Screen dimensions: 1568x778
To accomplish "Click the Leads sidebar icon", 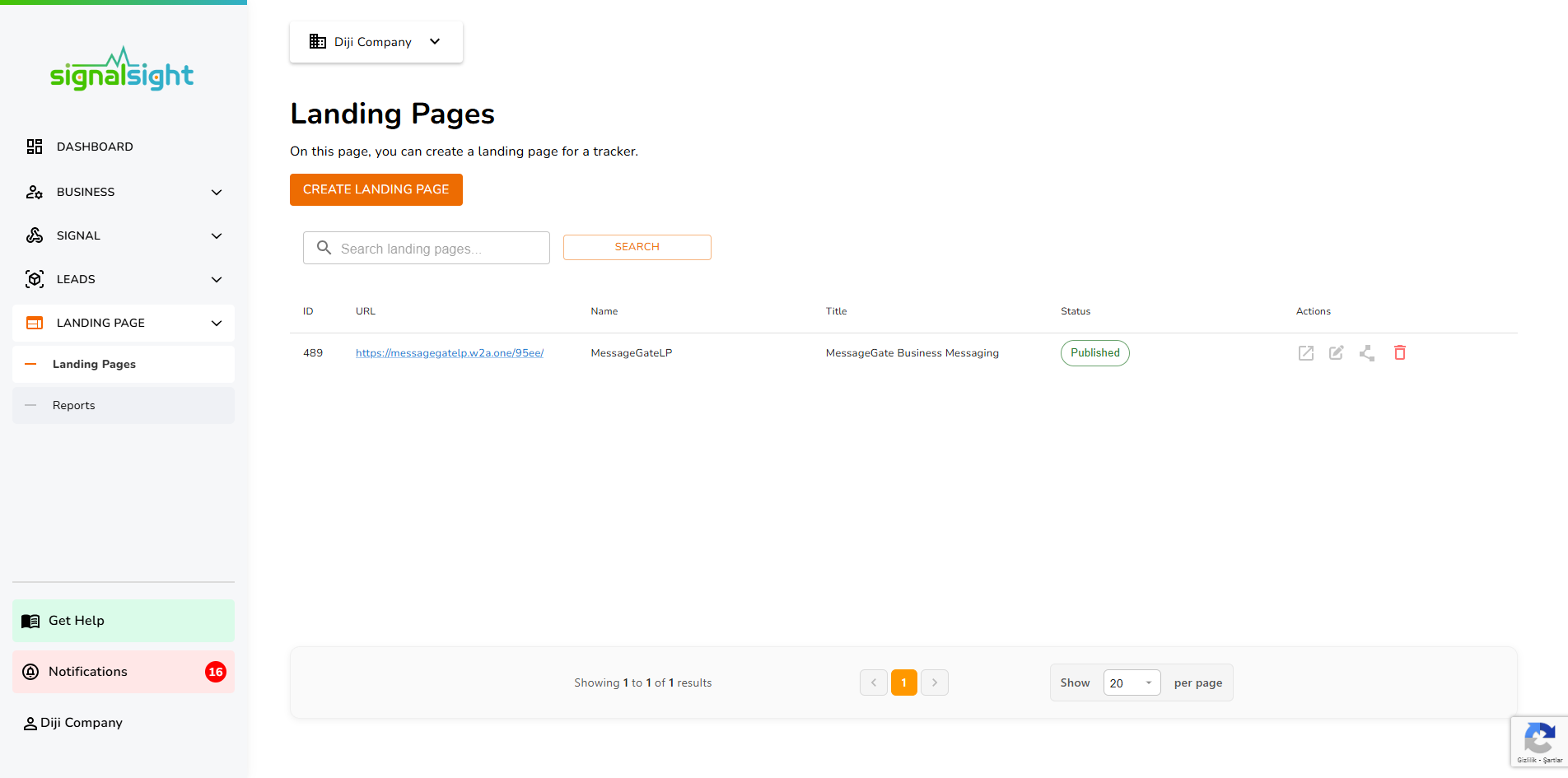I will tap(34, 279).
